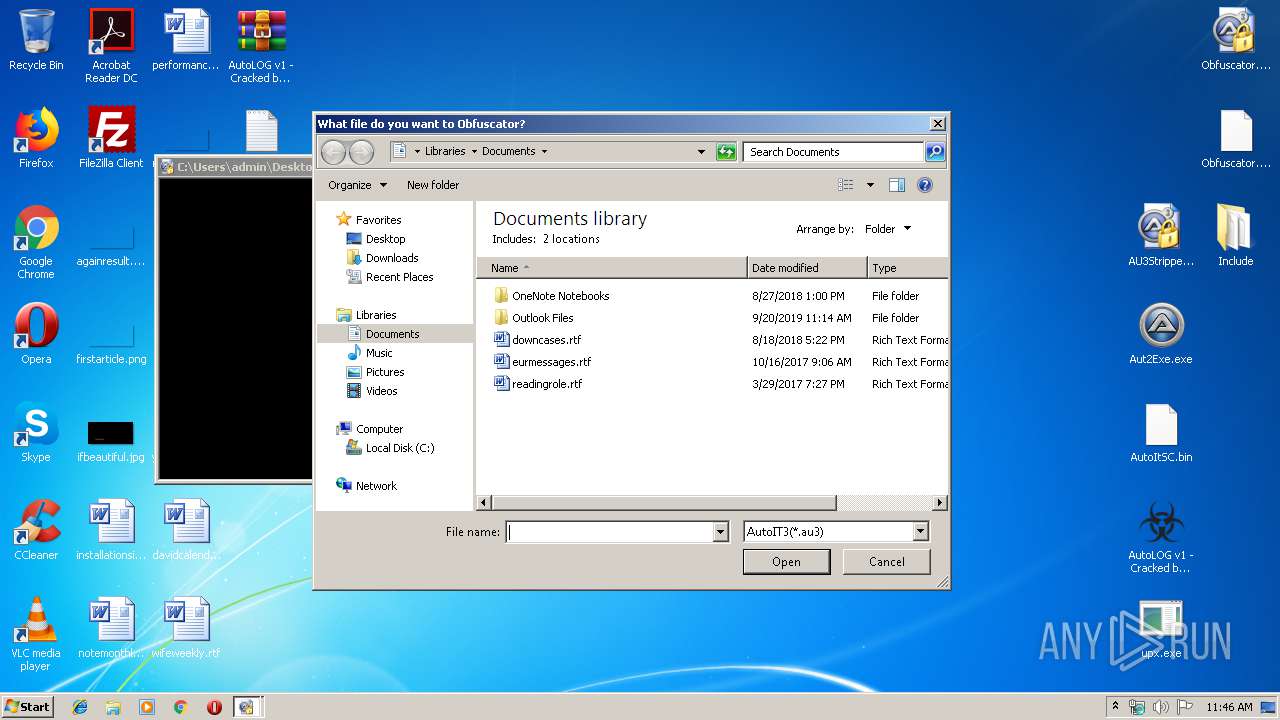Click the dialog Forward navigation arrow

[361, 152]
